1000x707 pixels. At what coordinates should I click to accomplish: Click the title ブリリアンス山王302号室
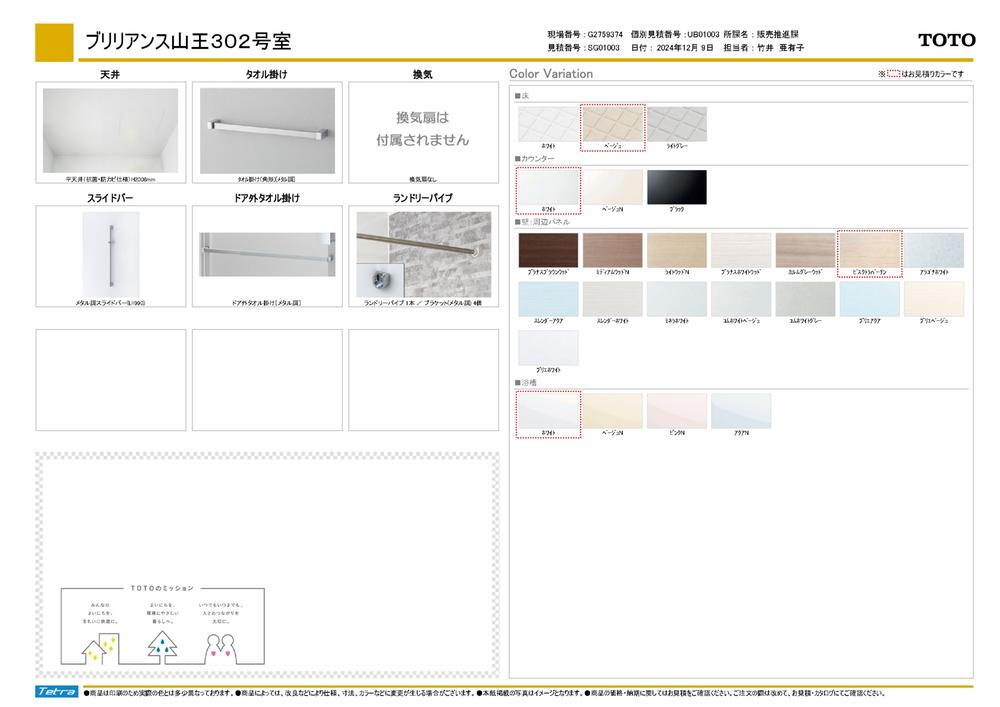[188, 41]
